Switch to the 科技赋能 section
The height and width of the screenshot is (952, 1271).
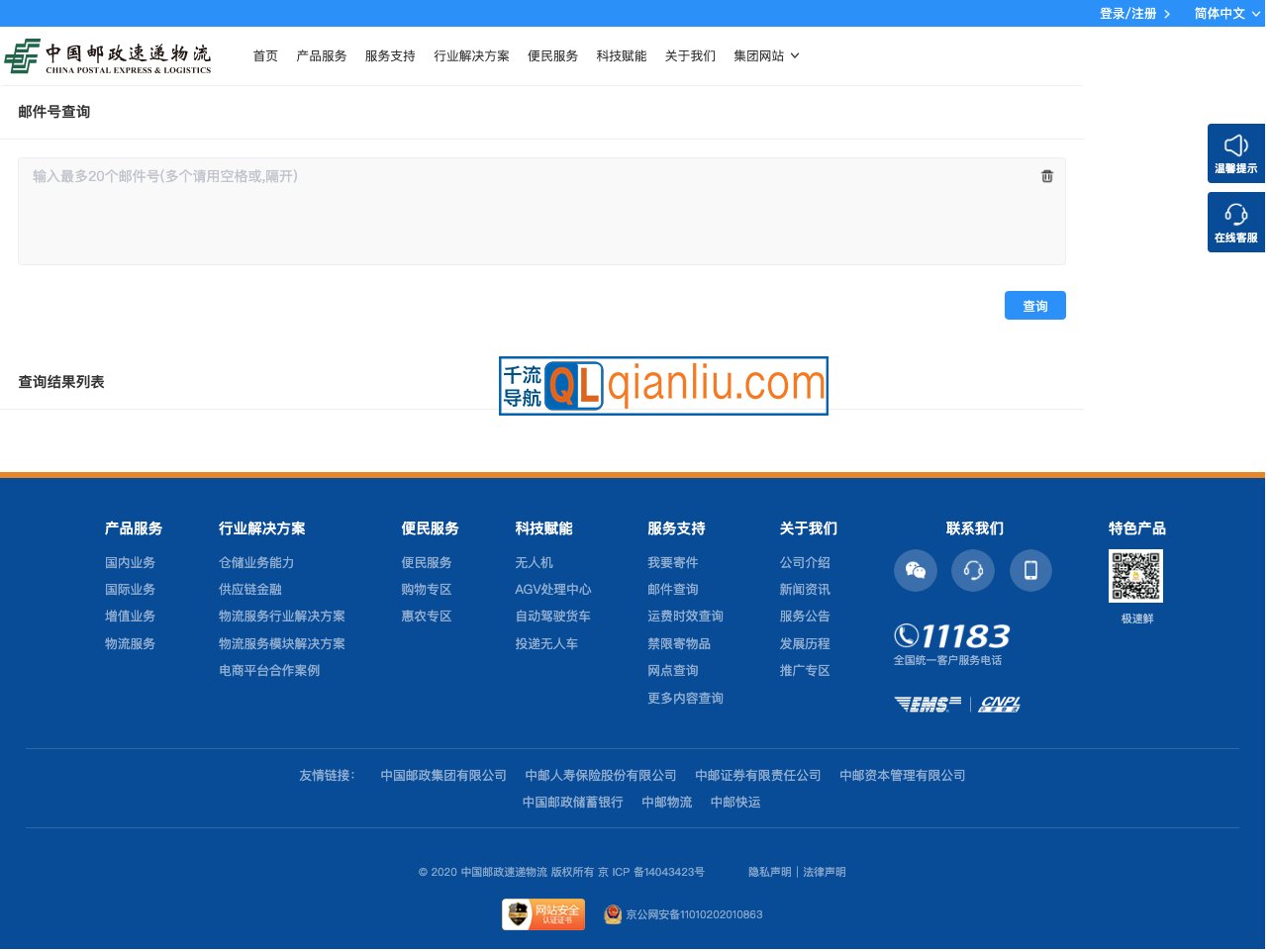coord(621,55)
